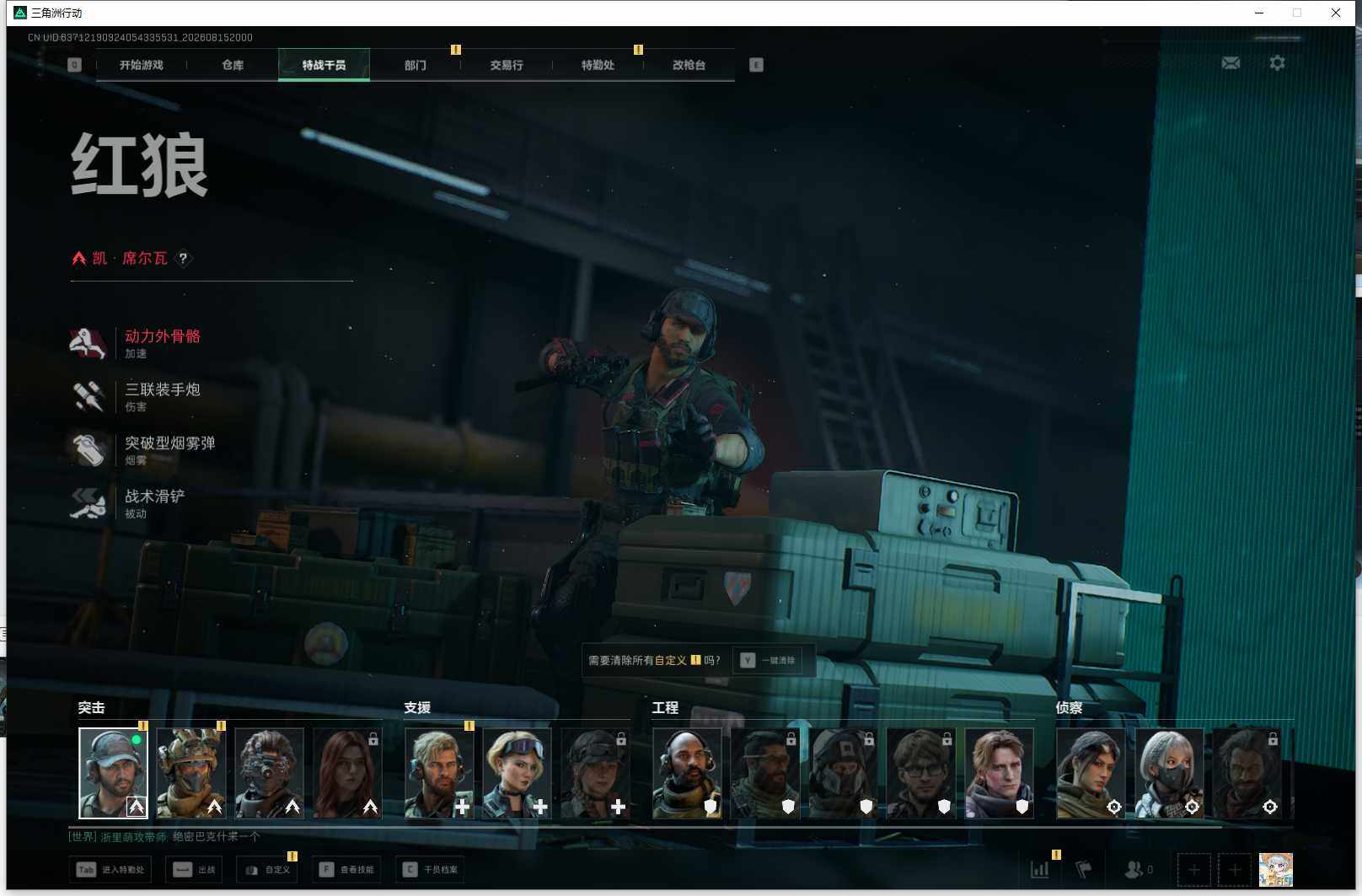The image size is (1362, 896).
Task: Select the bald engineer operator with a headset
Action: (687, 774)
